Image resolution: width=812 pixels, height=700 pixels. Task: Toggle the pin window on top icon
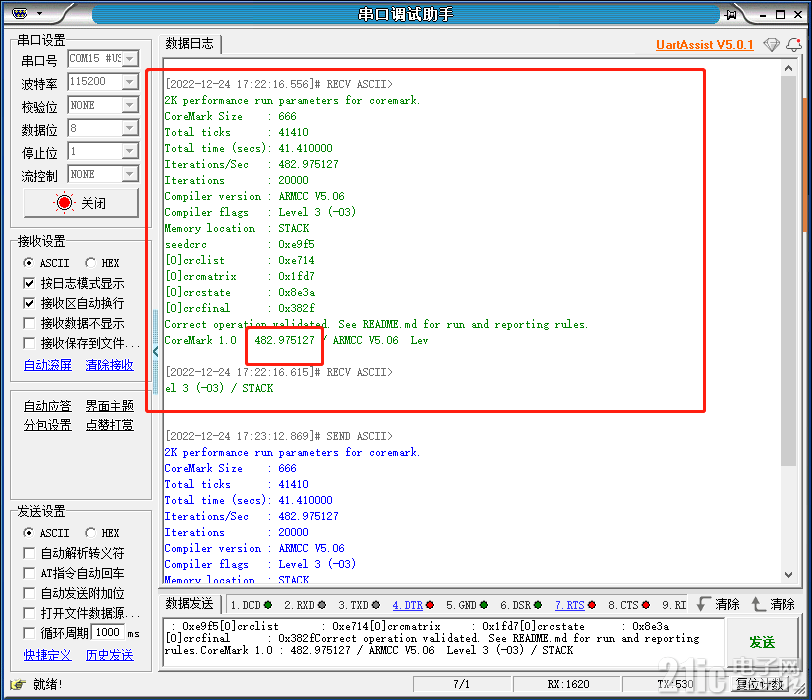(731, 14)
